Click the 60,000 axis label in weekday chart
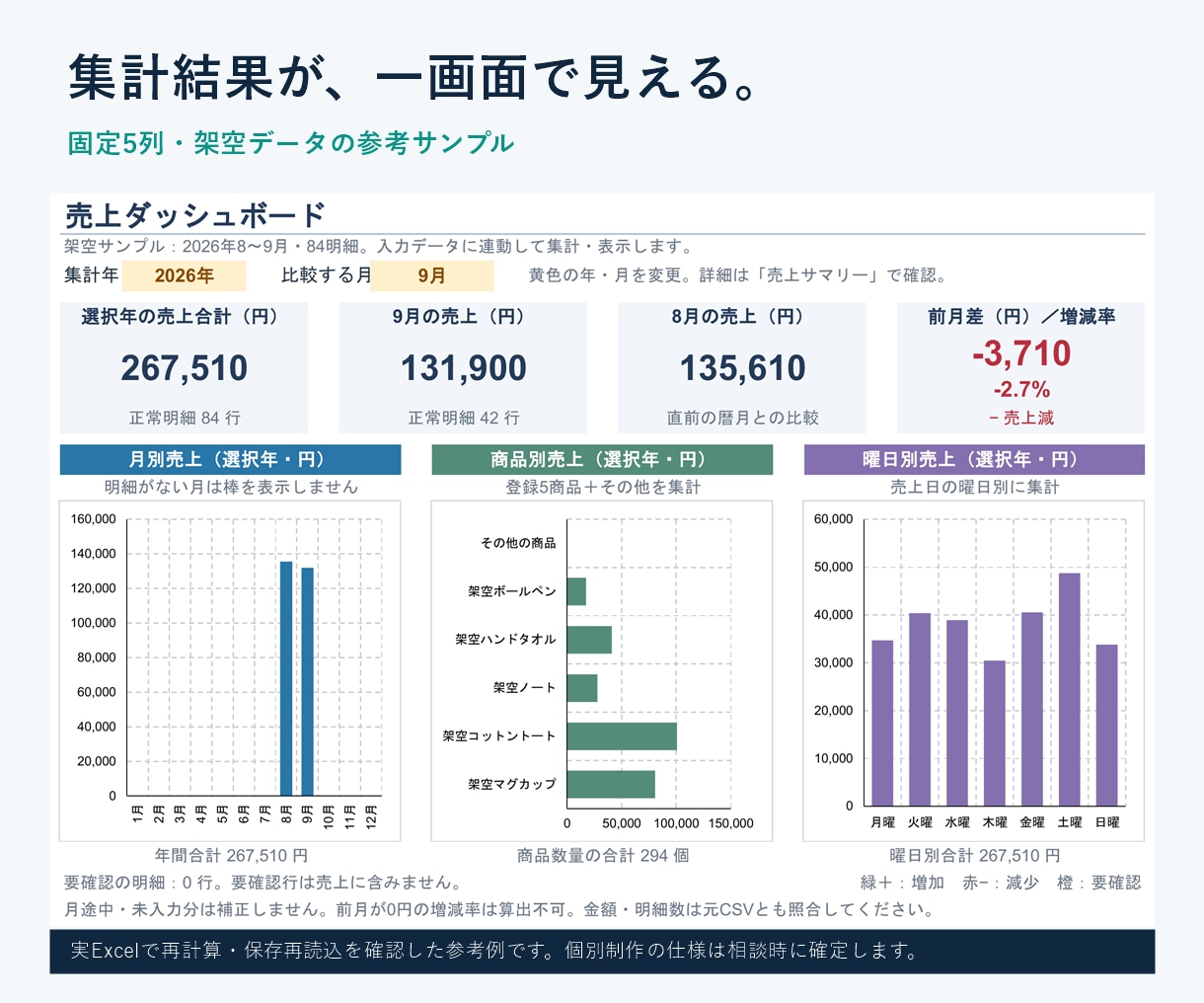The width and height of the screenshot is (1204, 1003). (834, 519)
